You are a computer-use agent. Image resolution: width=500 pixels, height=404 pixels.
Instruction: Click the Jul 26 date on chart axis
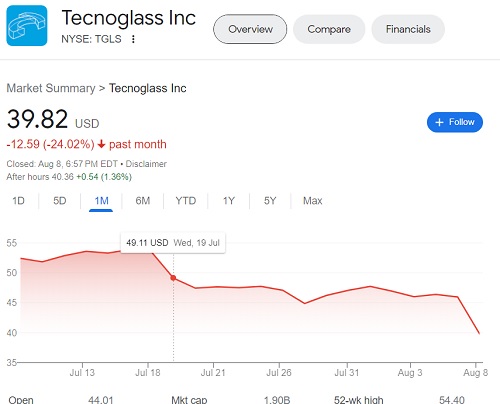[279, 372]
